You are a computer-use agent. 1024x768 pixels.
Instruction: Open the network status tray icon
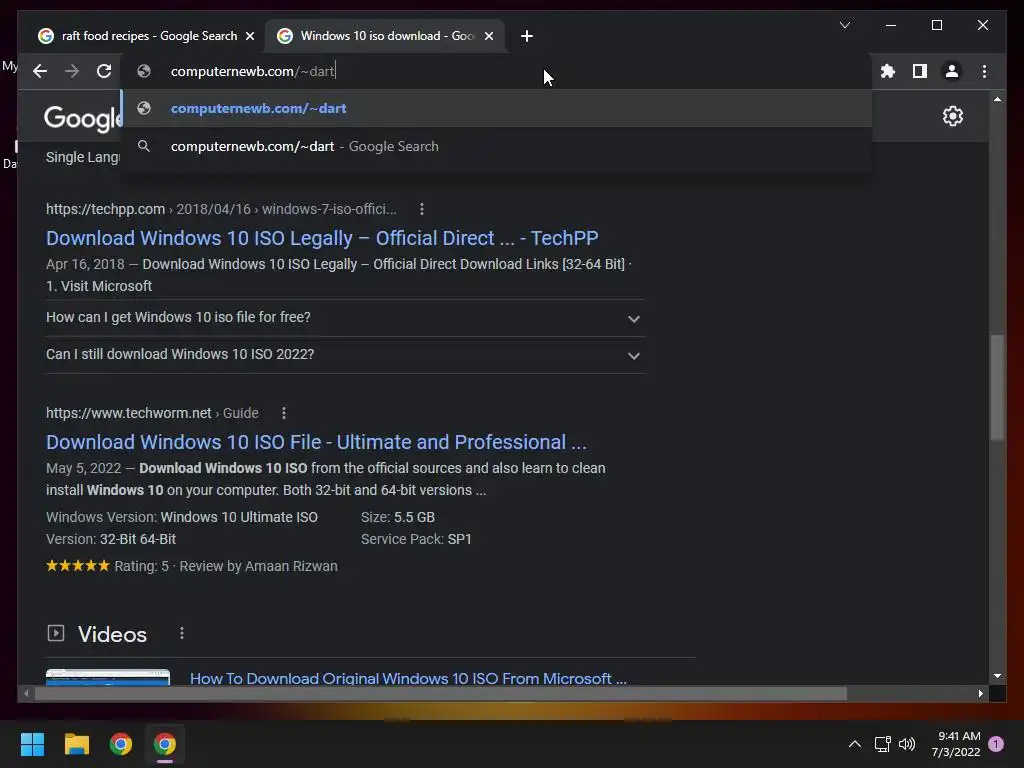[882, 744]
